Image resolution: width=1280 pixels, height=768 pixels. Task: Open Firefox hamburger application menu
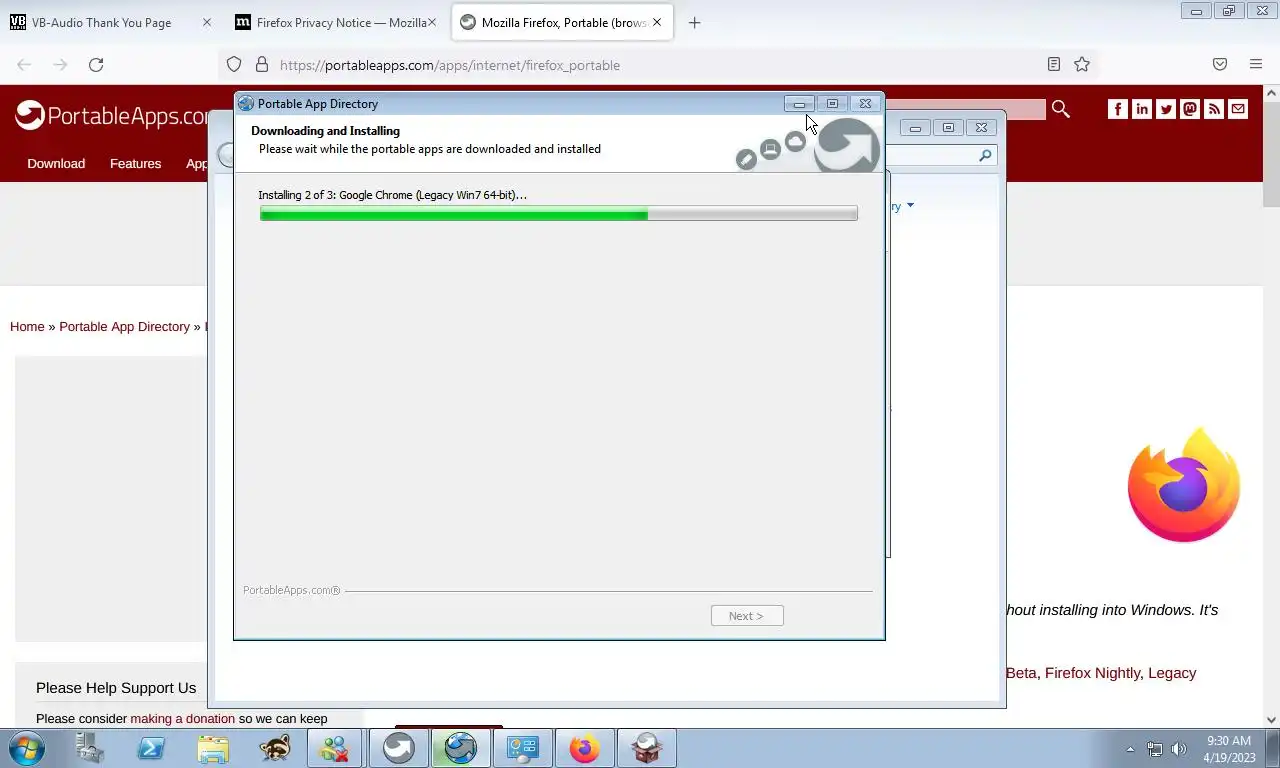click(x=1256, y=65)
